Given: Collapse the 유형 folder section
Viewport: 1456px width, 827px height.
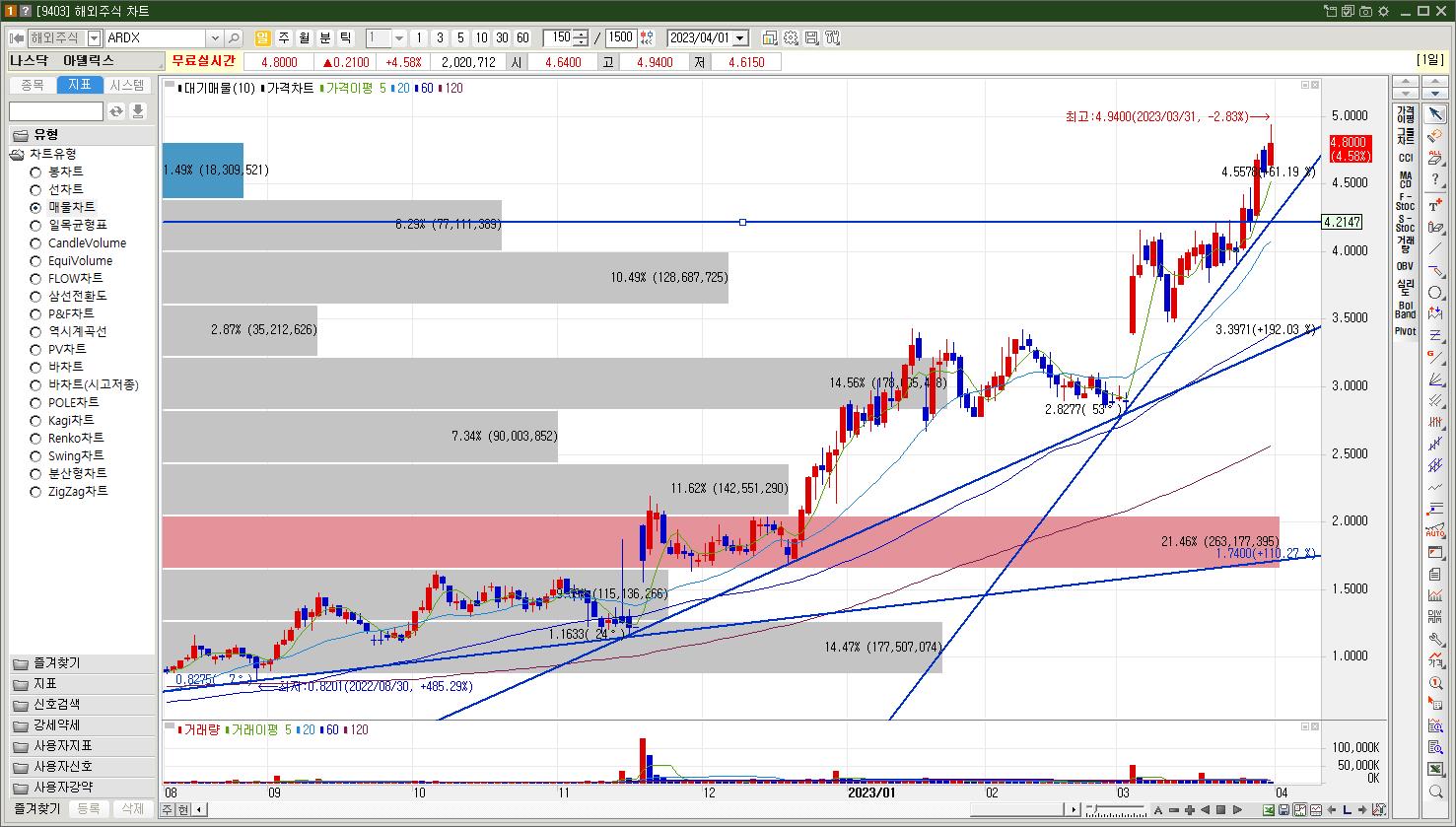Looking at the screenshot, I should pos(83,134).
